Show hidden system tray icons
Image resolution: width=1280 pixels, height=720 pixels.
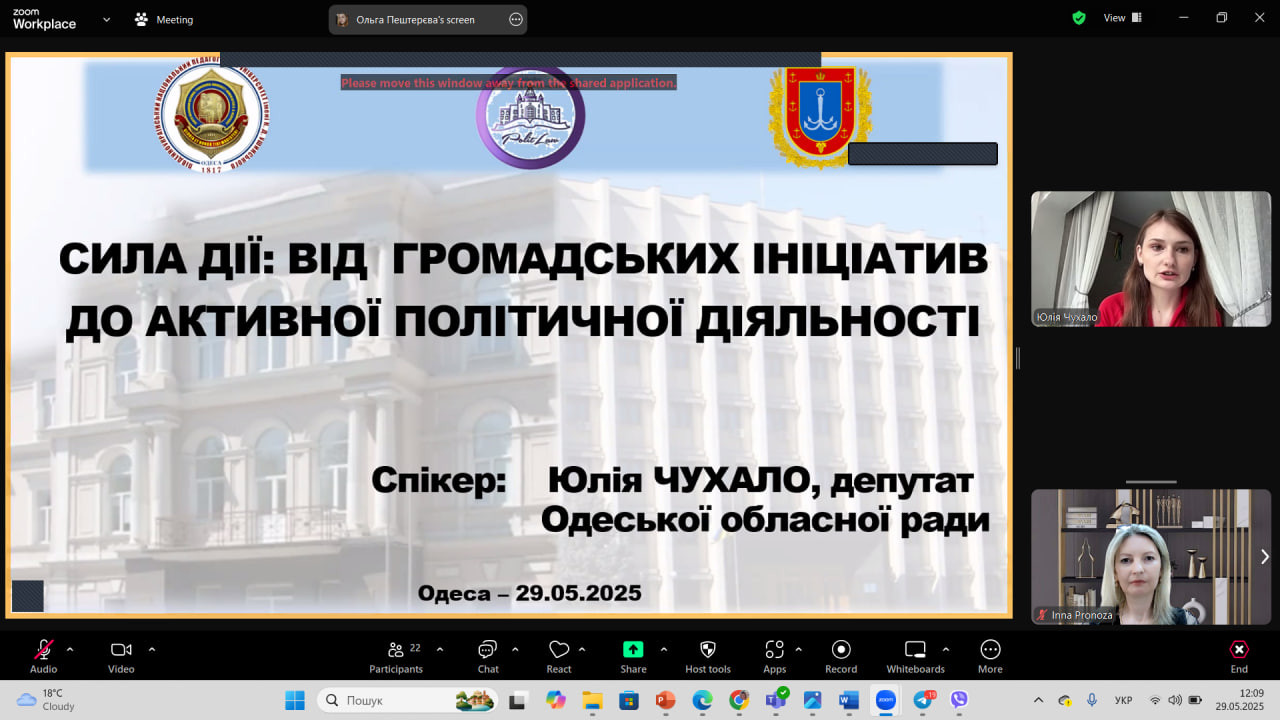pyautogui.click(x=1038, y=700)
